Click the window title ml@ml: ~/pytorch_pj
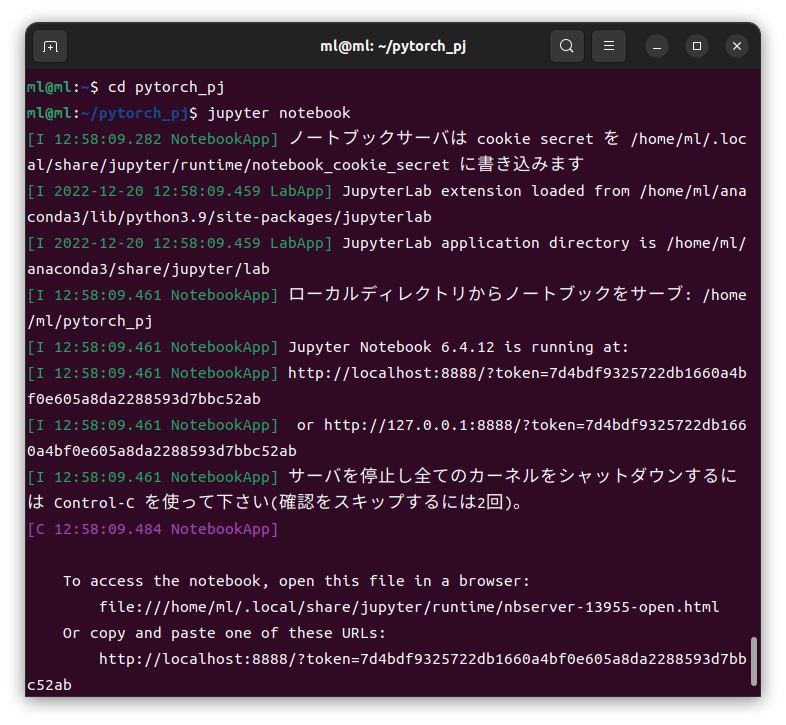 click(x=393, y=46)
